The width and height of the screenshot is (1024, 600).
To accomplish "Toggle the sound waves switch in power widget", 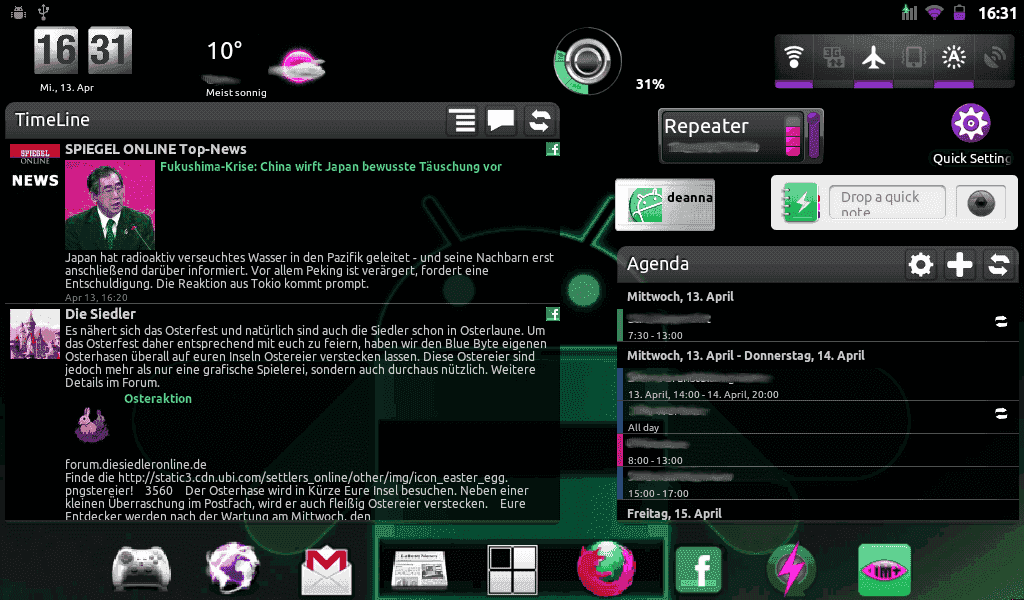I will [994, 61].
